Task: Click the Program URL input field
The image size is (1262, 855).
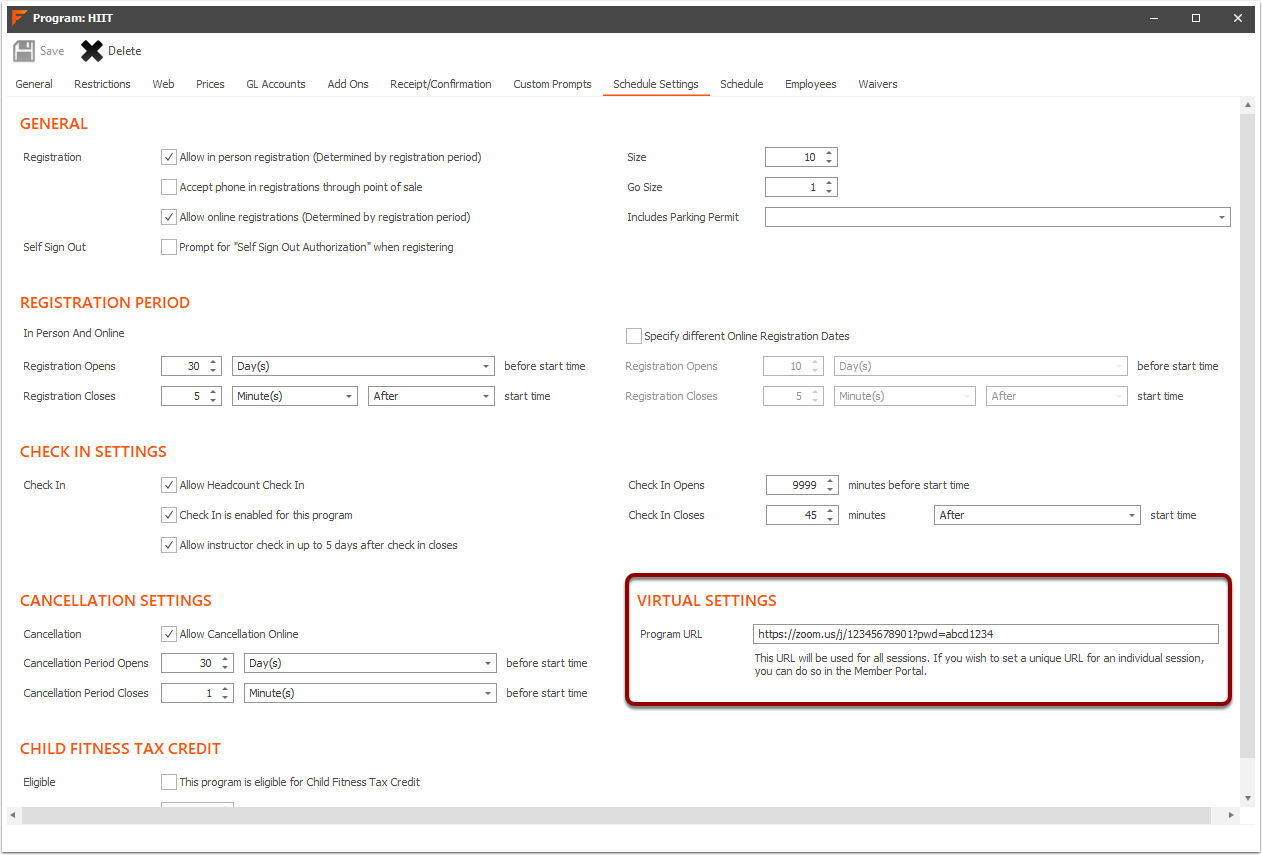Action: pos(985,634)
